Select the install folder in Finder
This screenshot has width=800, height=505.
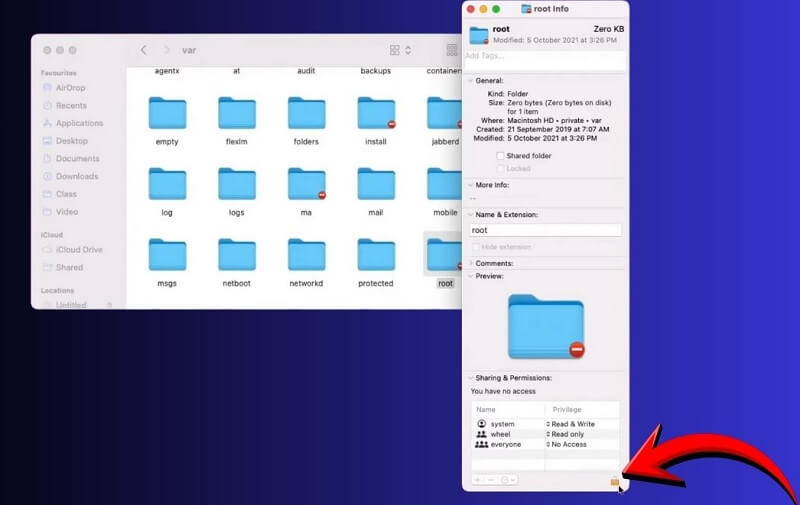pyautogui.click(x=376, y=113)
